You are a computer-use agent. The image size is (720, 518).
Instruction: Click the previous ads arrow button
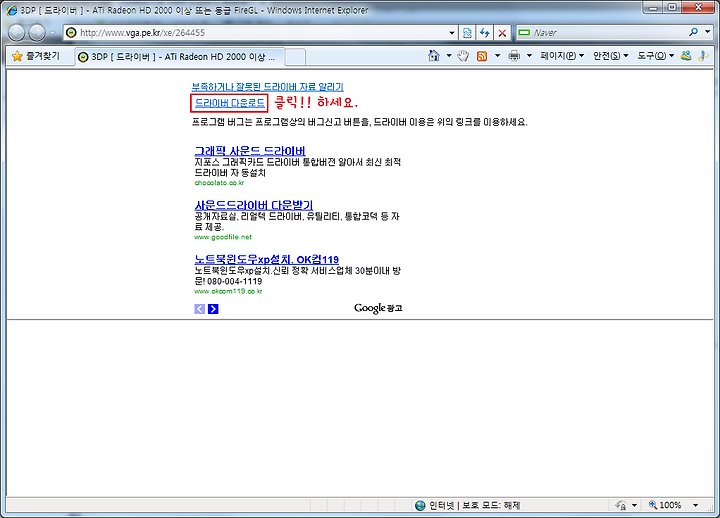point(200,309)
